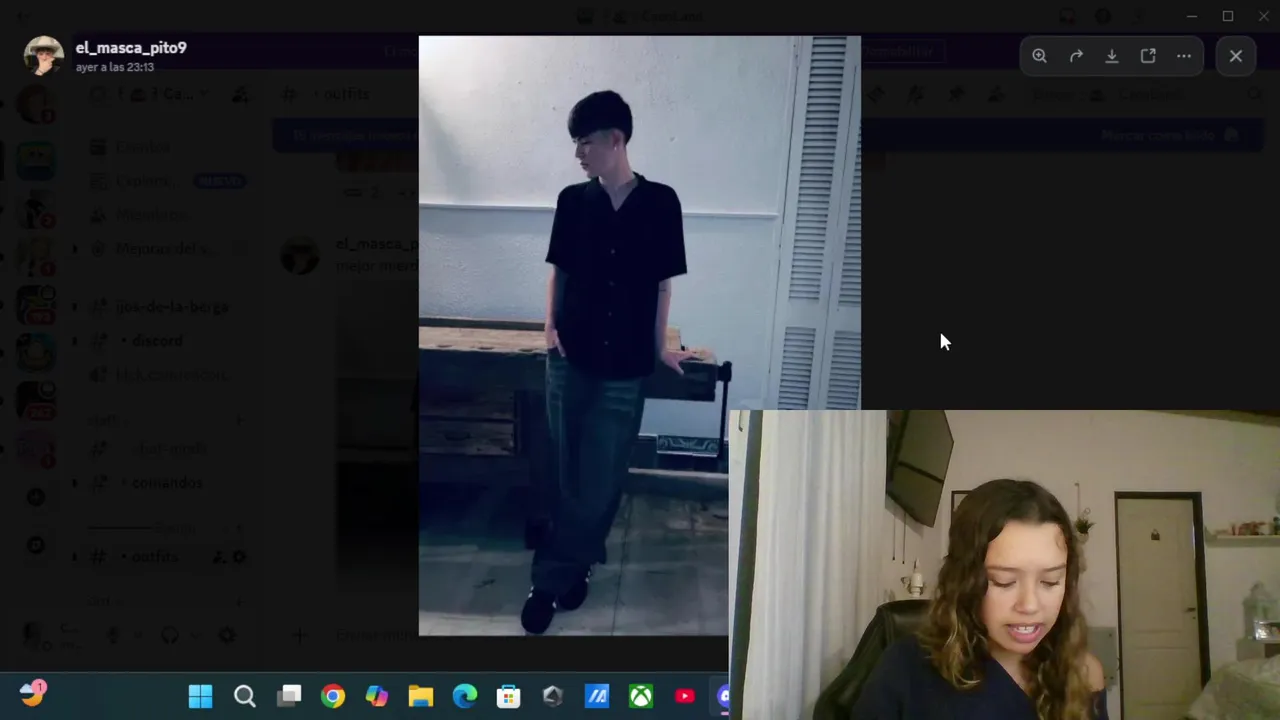Open Task View on the taskbar
The image size is (1280, 720).
290,696
